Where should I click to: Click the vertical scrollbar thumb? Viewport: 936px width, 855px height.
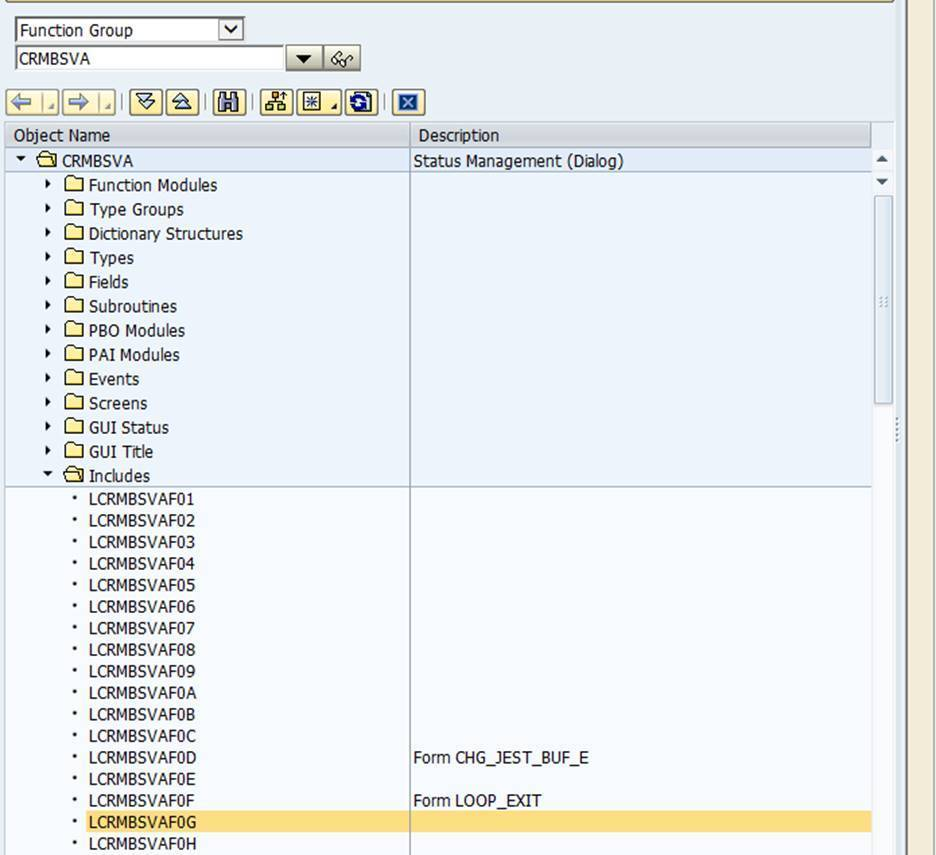(883, 300)
